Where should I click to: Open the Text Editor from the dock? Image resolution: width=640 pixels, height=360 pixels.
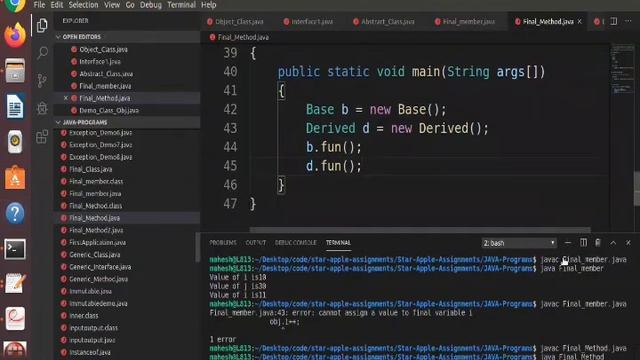(15, 283)
